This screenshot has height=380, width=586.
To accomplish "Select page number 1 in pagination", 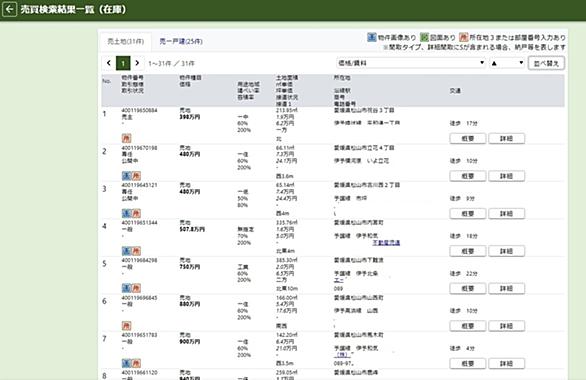I will 123,63.
